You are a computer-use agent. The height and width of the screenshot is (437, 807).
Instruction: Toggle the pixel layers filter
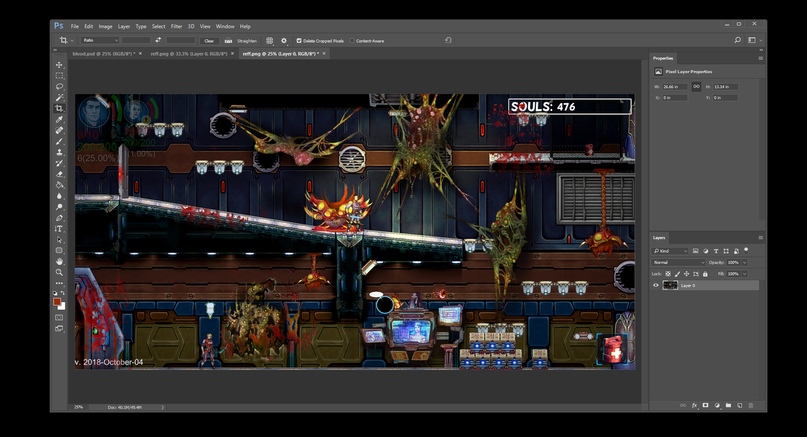tap(695, 251)
